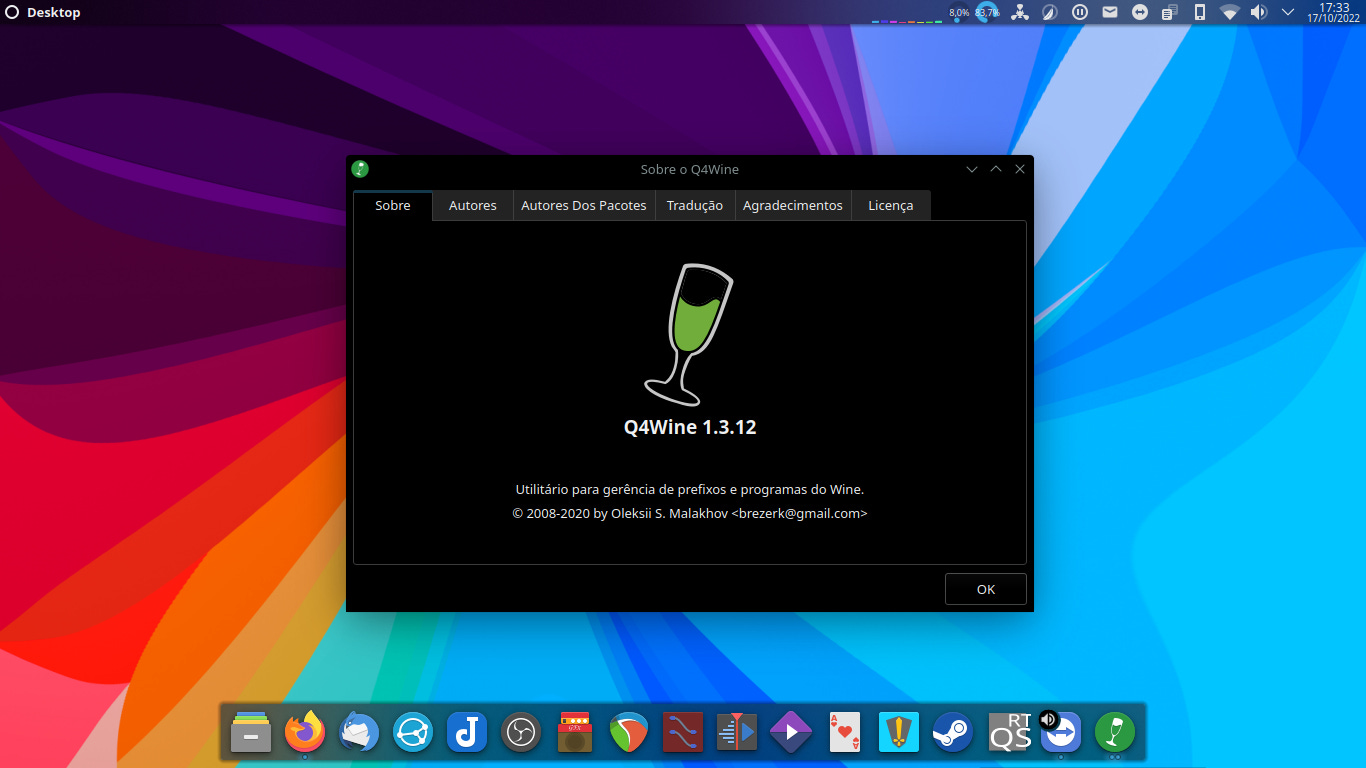The width and height of the screenshot is (1366, 768).
Task: Launch the Joplin 'J' app from dock
Action: [x=467, y=733]
